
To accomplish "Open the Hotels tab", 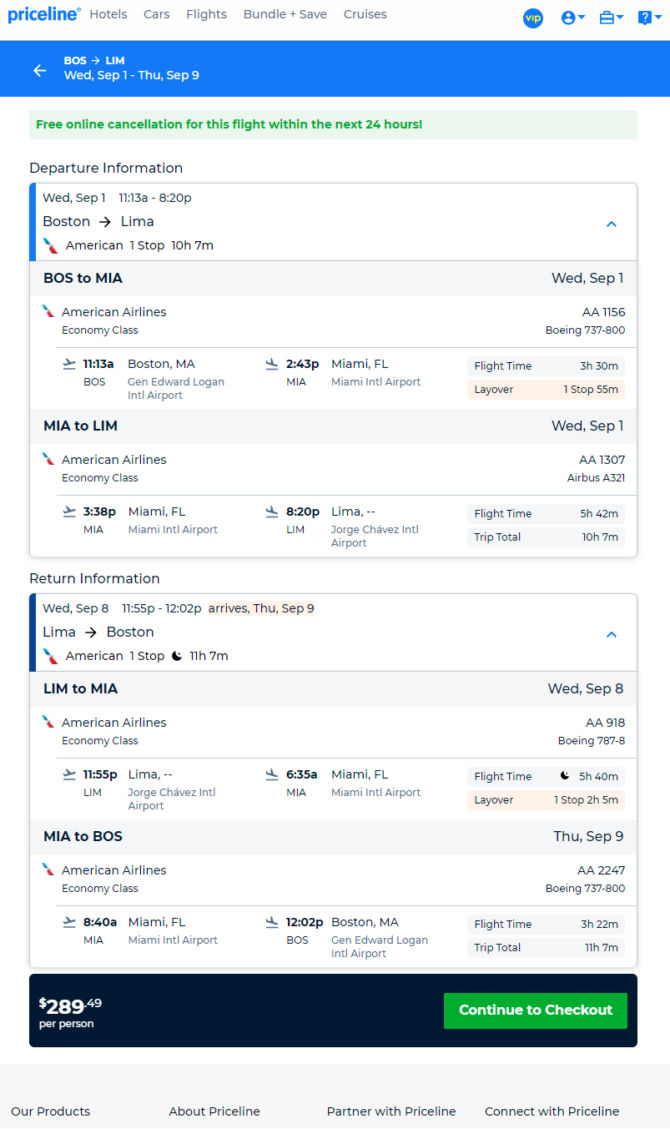I will coord(108,14).
